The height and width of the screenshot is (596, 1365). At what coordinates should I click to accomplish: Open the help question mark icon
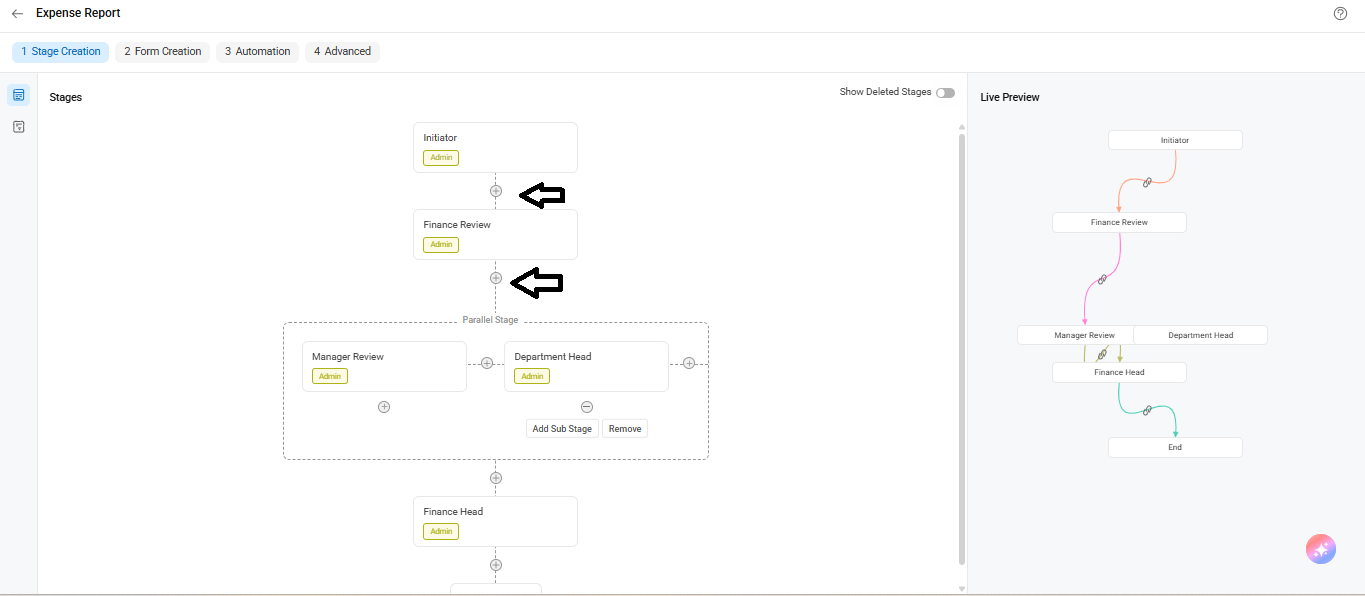click(1341, 14)
